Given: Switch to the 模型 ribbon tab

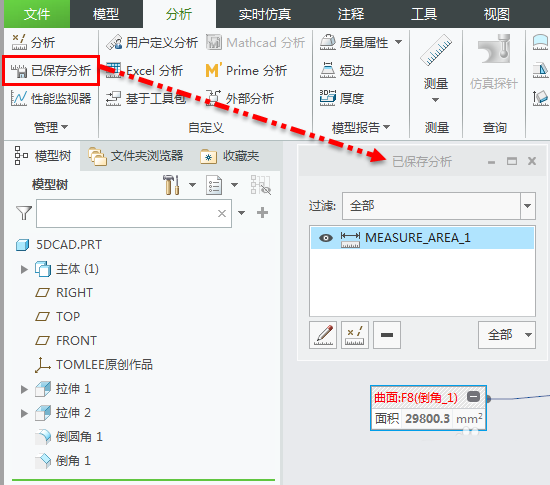Looking at the screenshot, I should 106,14.
